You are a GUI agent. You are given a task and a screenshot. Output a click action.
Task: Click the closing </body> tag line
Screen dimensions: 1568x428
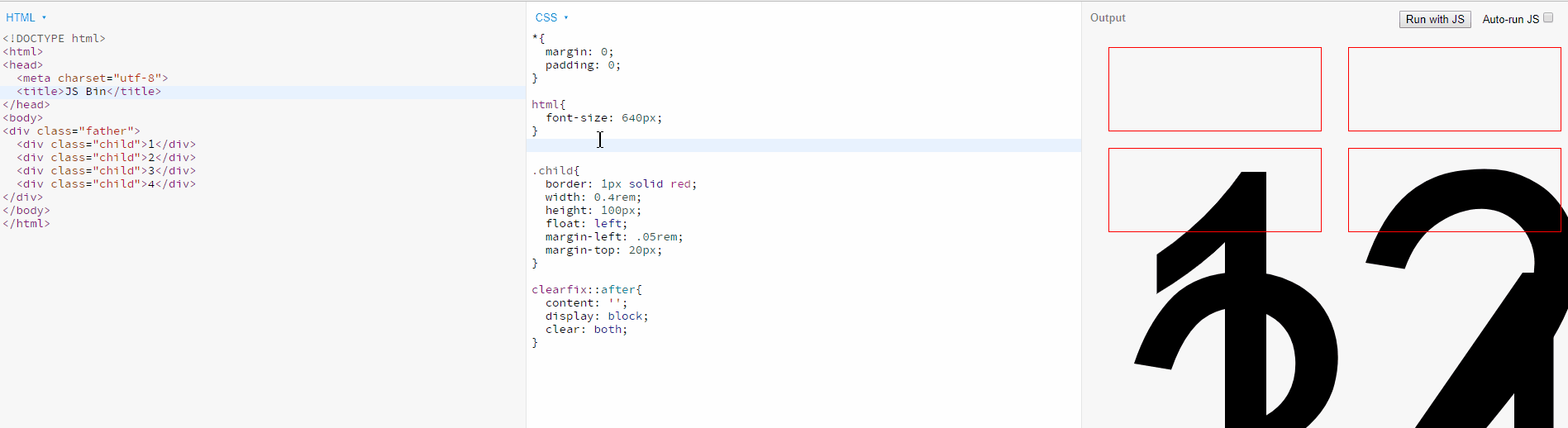26,210
